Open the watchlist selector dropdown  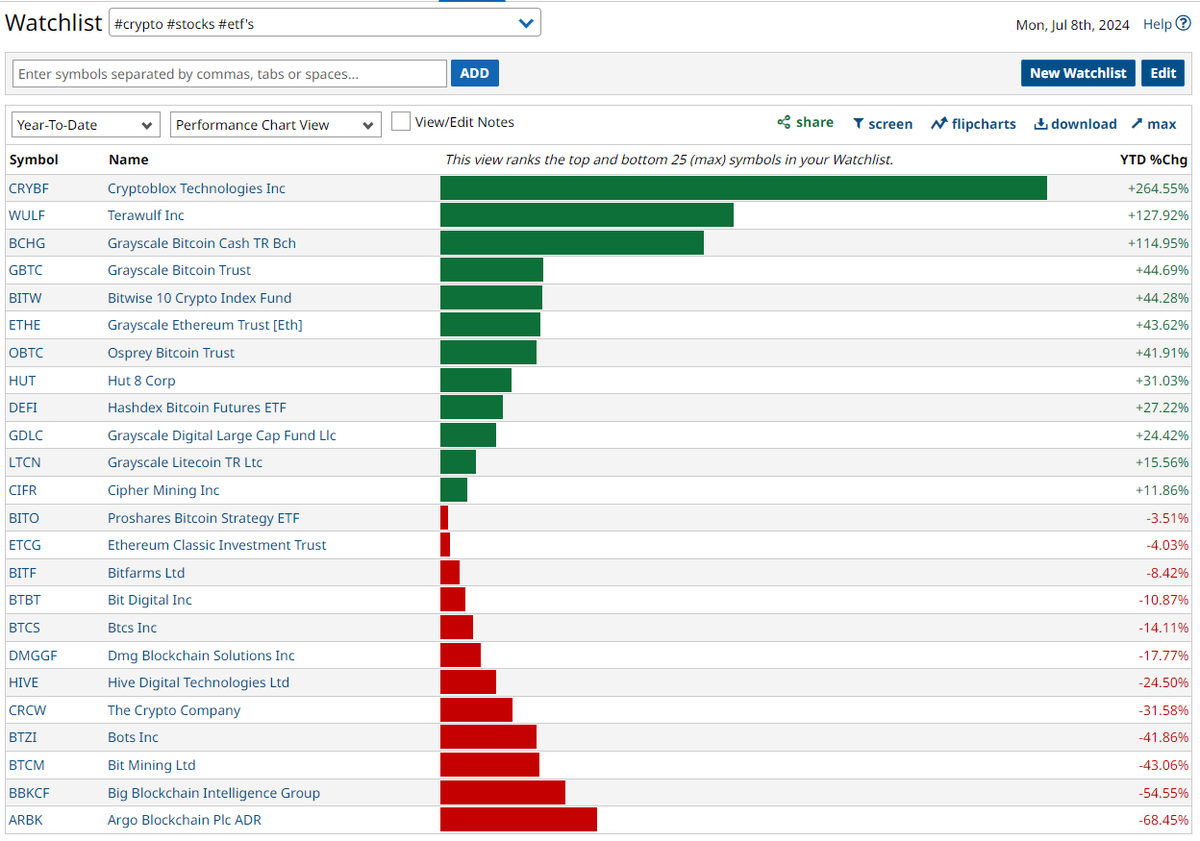324,23
